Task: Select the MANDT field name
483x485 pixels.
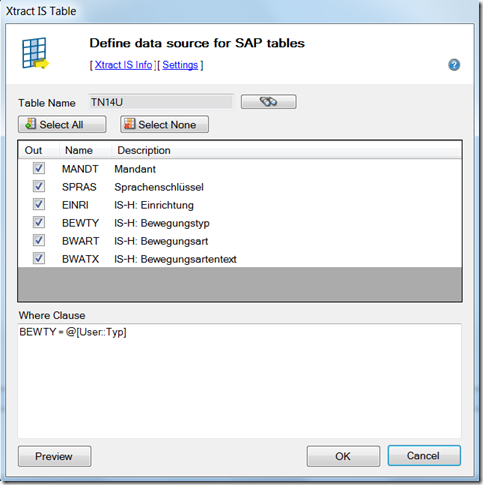Action: pyautogui.click(x=80, y=169)
